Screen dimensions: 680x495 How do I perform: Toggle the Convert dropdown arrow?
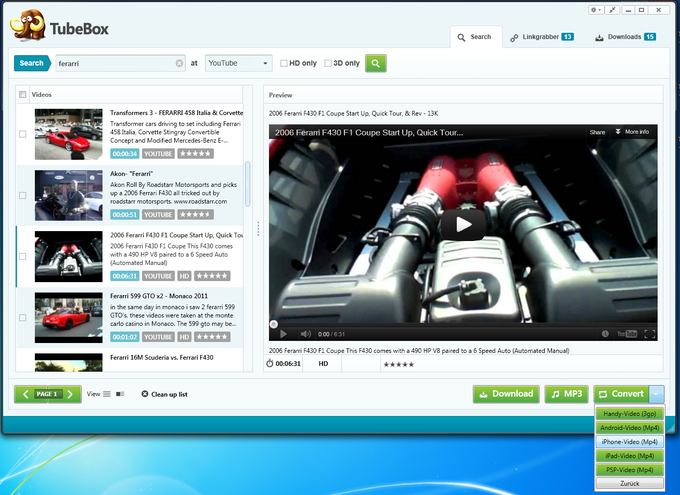657,394
